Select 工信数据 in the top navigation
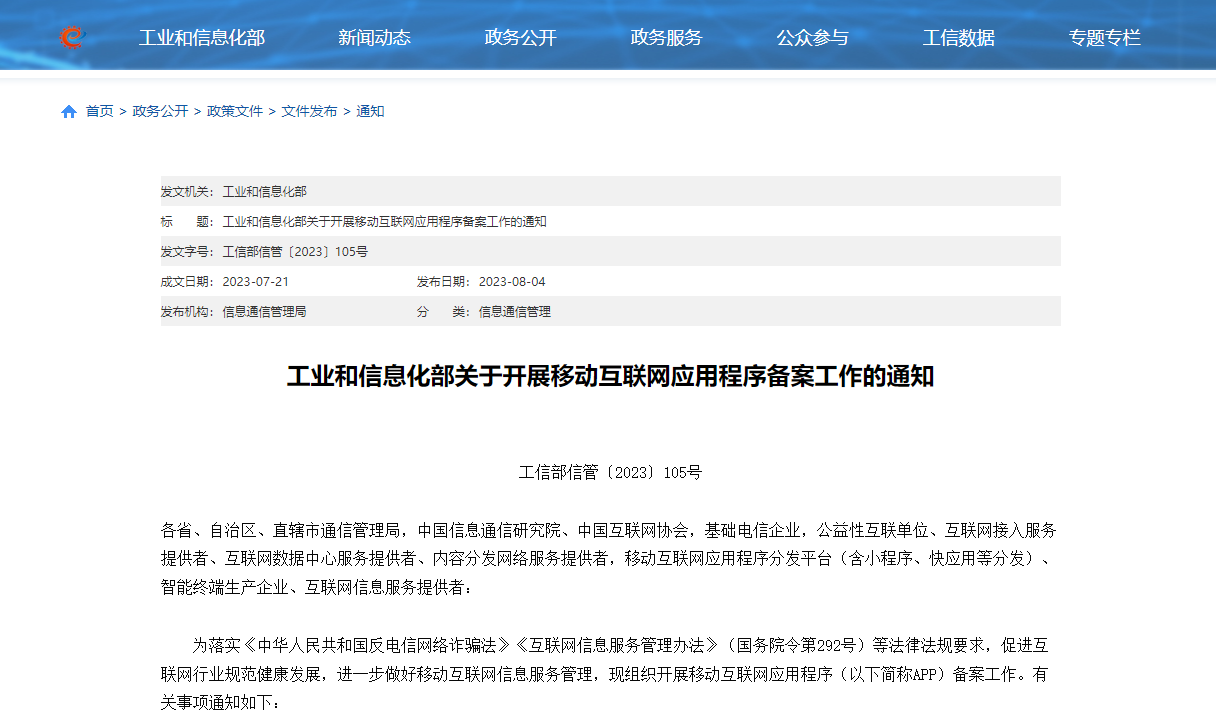This screenshot has width=1216, height=726. coord(958,38)
